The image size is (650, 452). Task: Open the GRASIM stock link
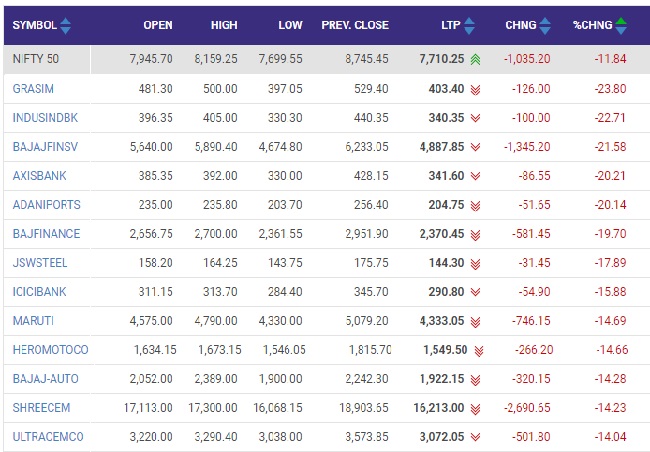33,89
